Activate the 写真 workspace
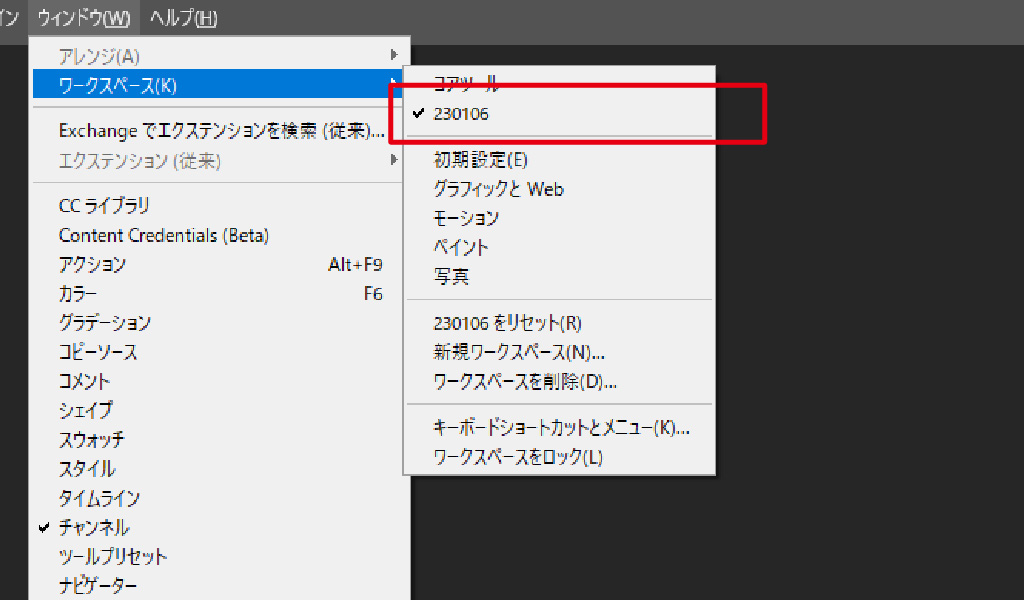The width and height of the screenshot is (1024, 600). (451, 276)
